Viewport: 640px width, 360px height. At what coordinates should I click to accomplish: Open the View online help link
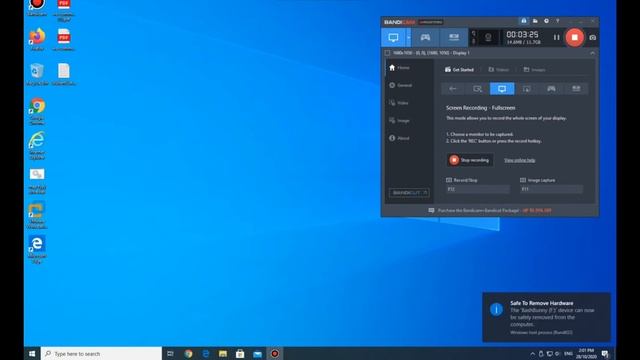click(520, 160)
